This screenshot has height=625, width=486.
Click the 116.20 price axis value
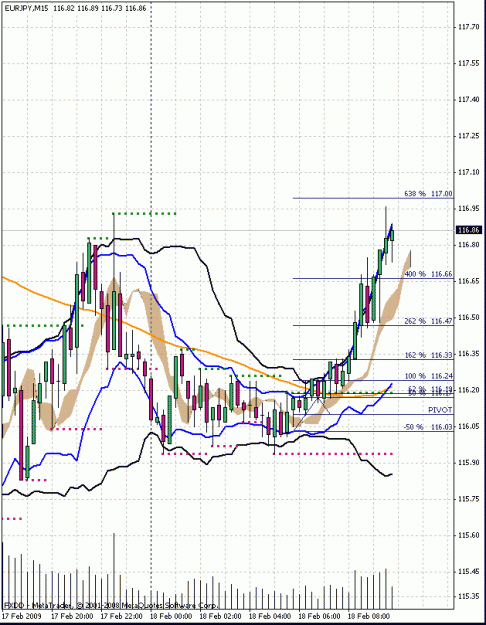pos(469,390)
